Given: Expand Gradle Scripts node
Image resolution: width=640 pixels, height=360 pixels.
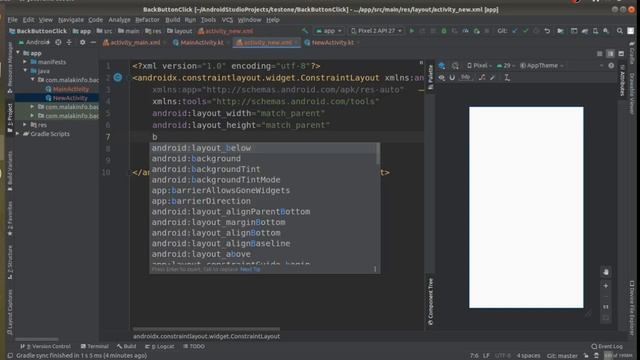Looking at the screenshot, I should tap(18, 134).
